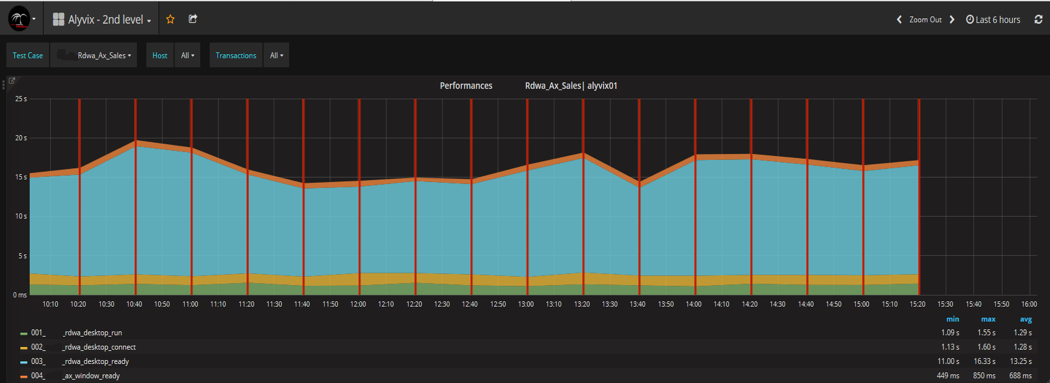
Task: Star this dashboard as favorite
Action: 170,19
